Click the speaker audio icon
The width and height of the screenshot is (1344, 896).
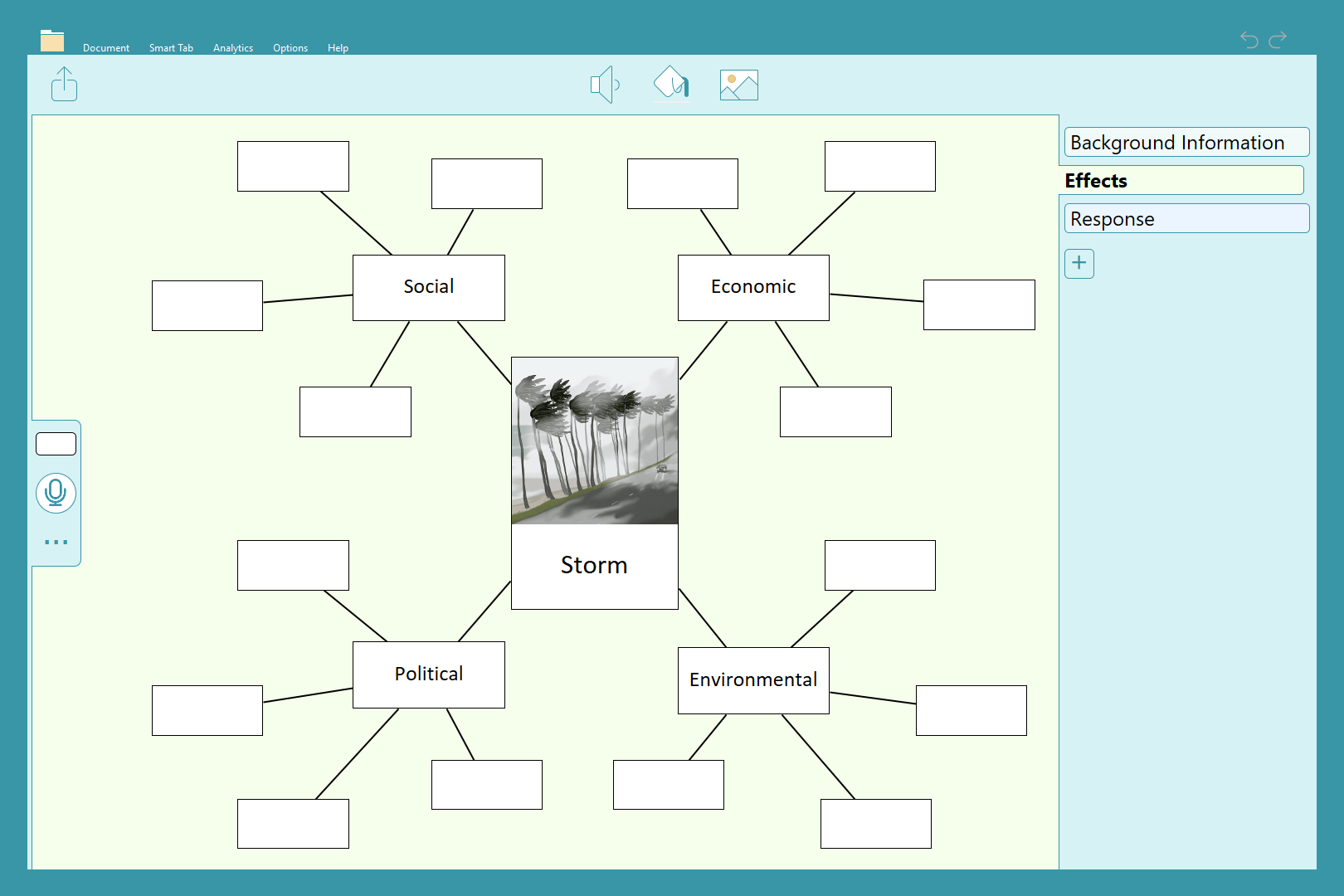pos(605,85)
